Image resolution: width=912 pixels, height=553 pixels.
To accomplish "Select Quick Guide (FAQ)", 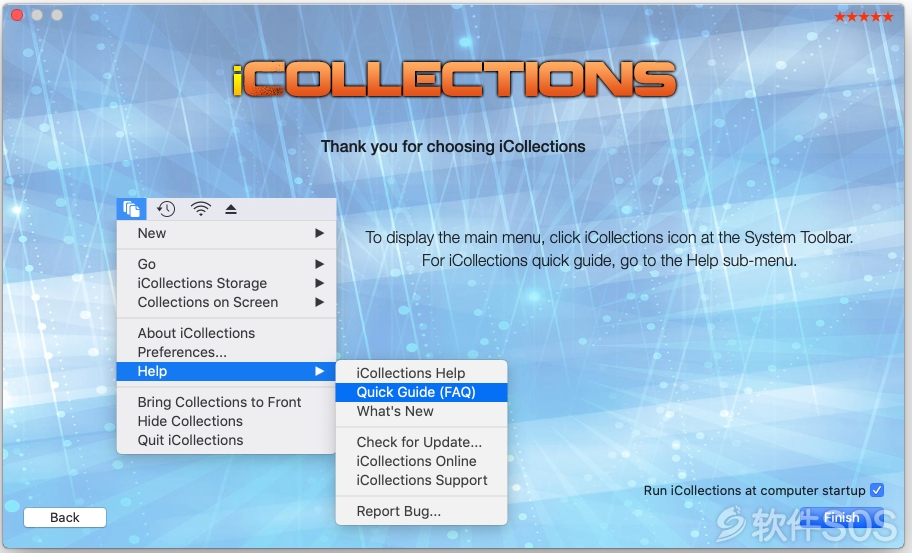I will pyautogui.click(x=422, y=392).
